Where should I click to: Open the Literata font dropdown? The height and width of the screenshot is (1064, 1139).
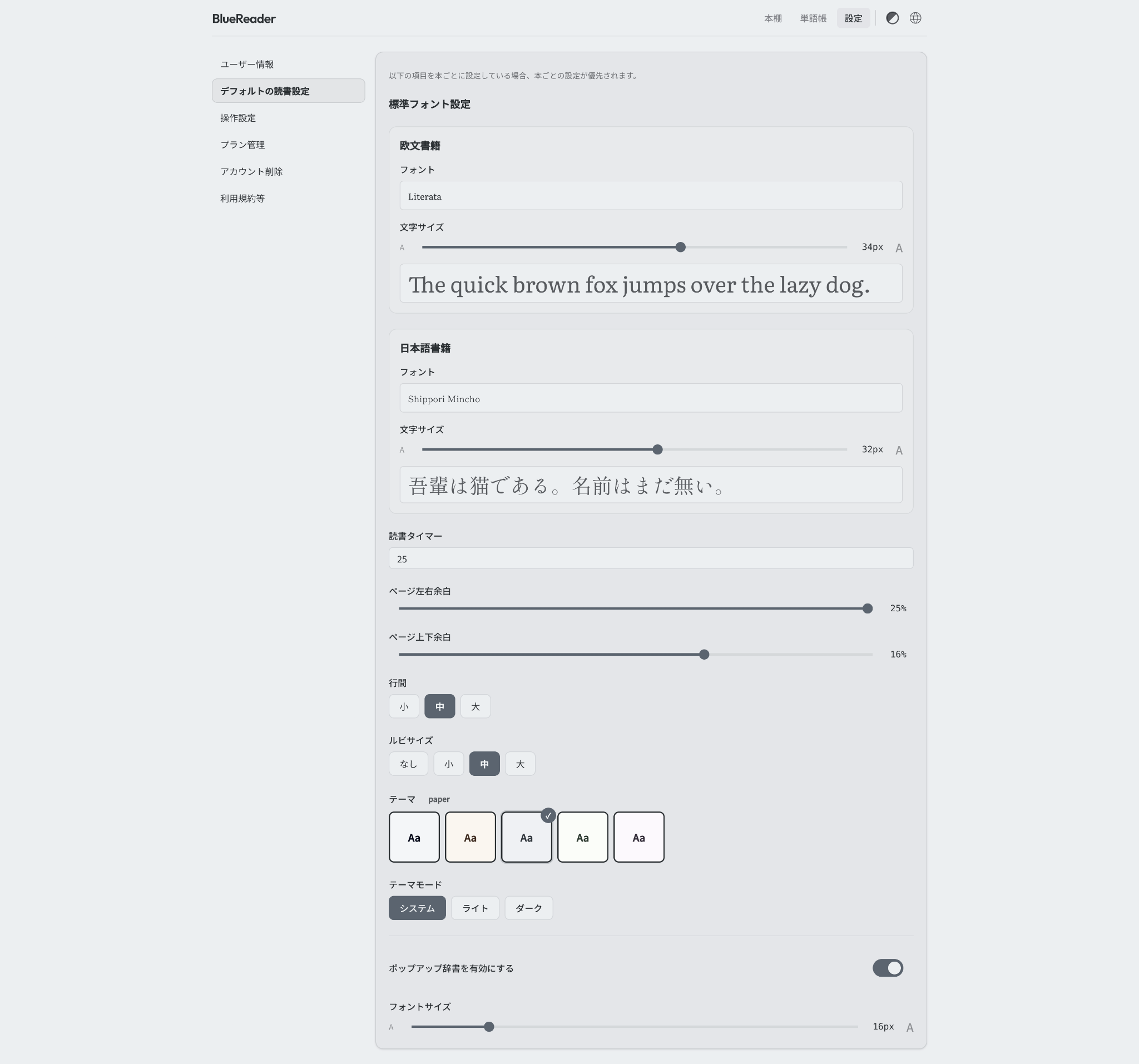[x=651, y=196]
